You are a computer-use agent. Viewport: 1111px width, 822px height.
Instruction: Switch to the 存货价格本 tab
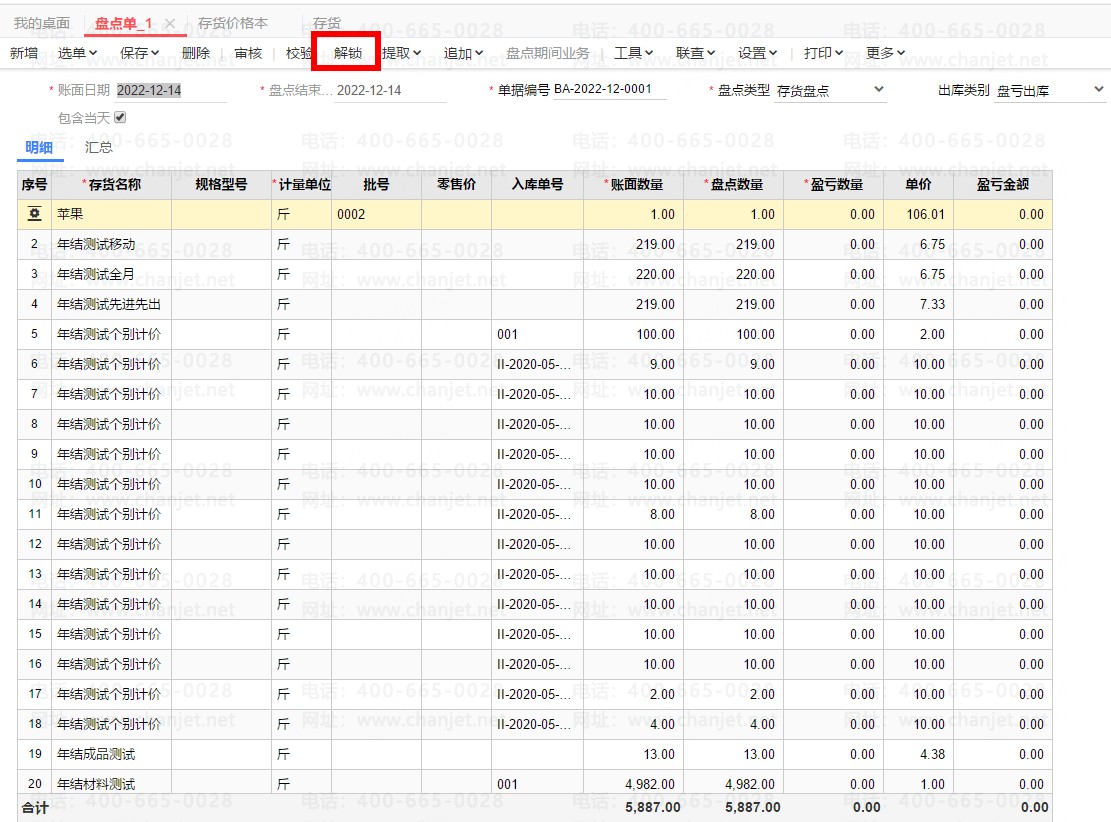point(233,23)
